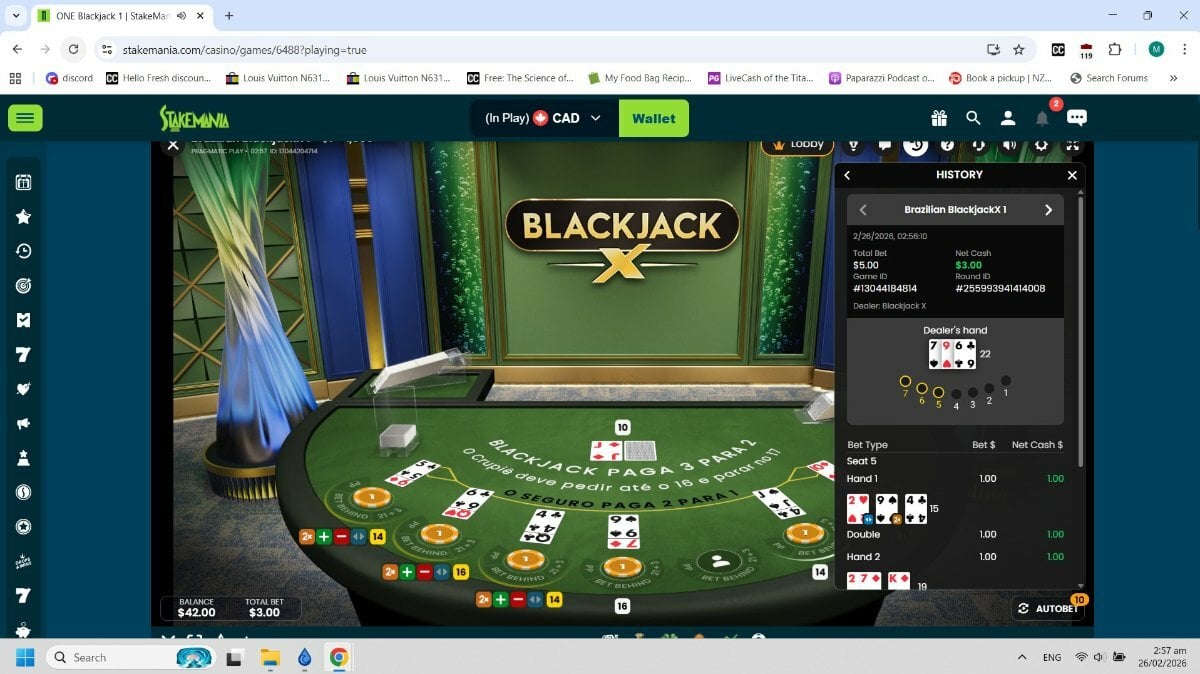
Task: Click the empty bet-behind seat icon
Action: pos(718,562)
